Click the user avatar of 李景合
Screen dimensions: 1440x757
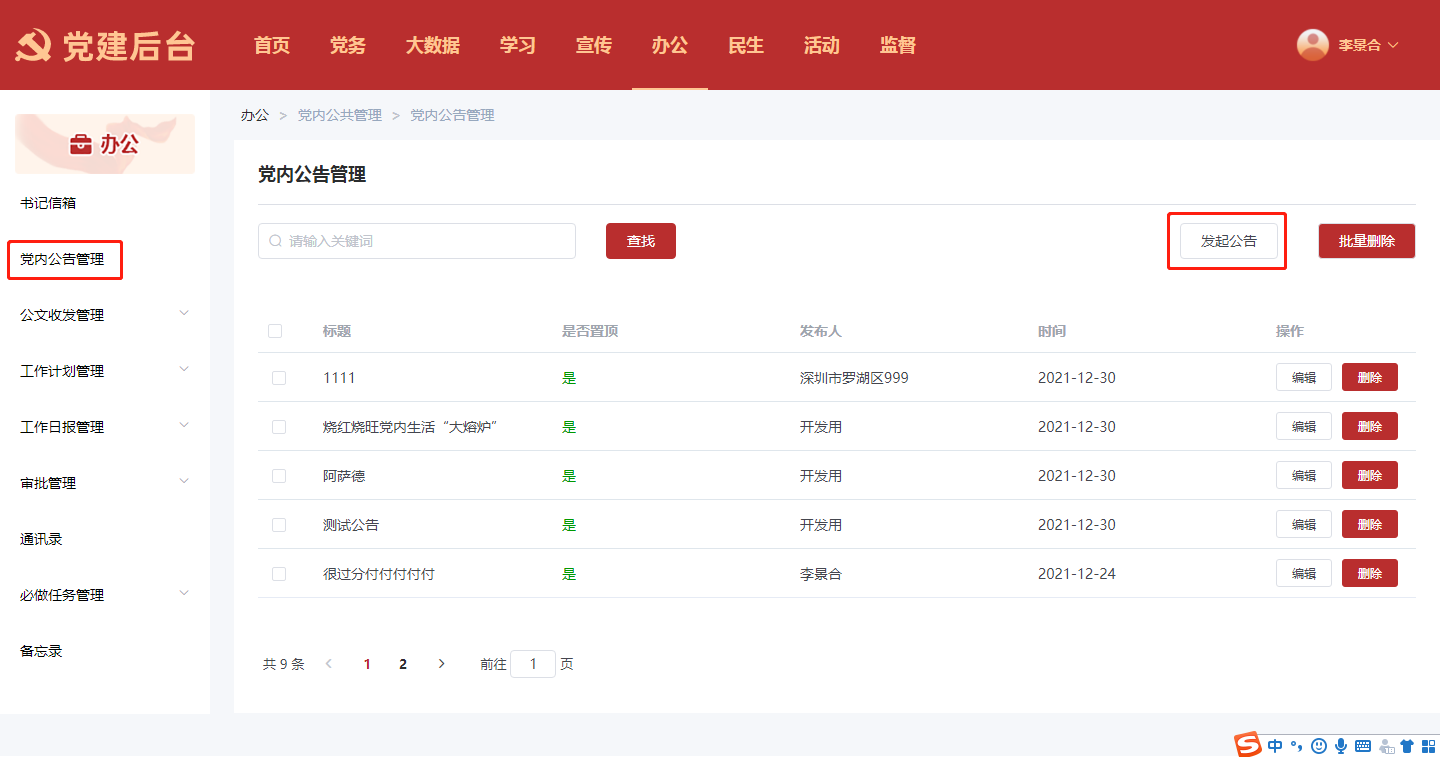pos(1312,45)
